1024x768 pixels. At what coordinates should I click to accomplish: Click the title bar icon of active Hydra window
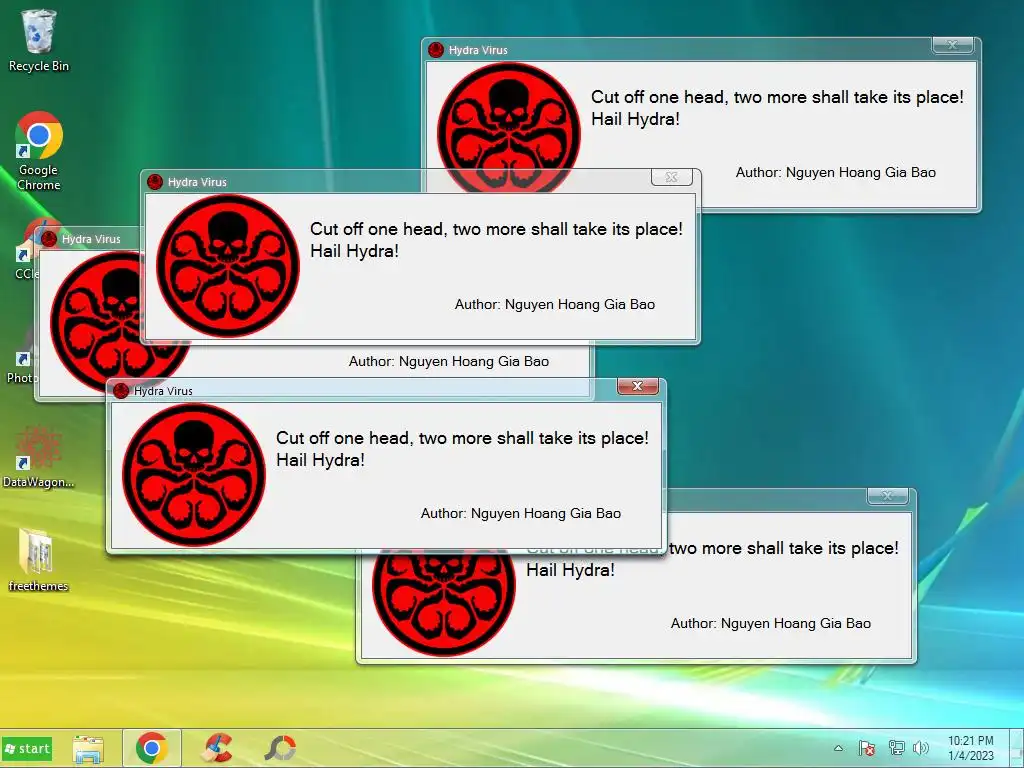tap(121, 391)
